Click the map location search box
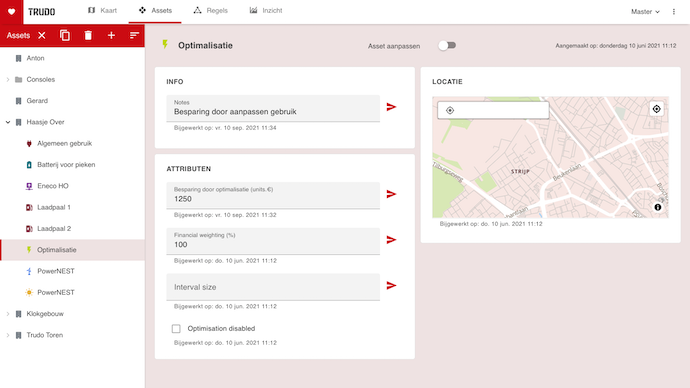 [493, 110]
